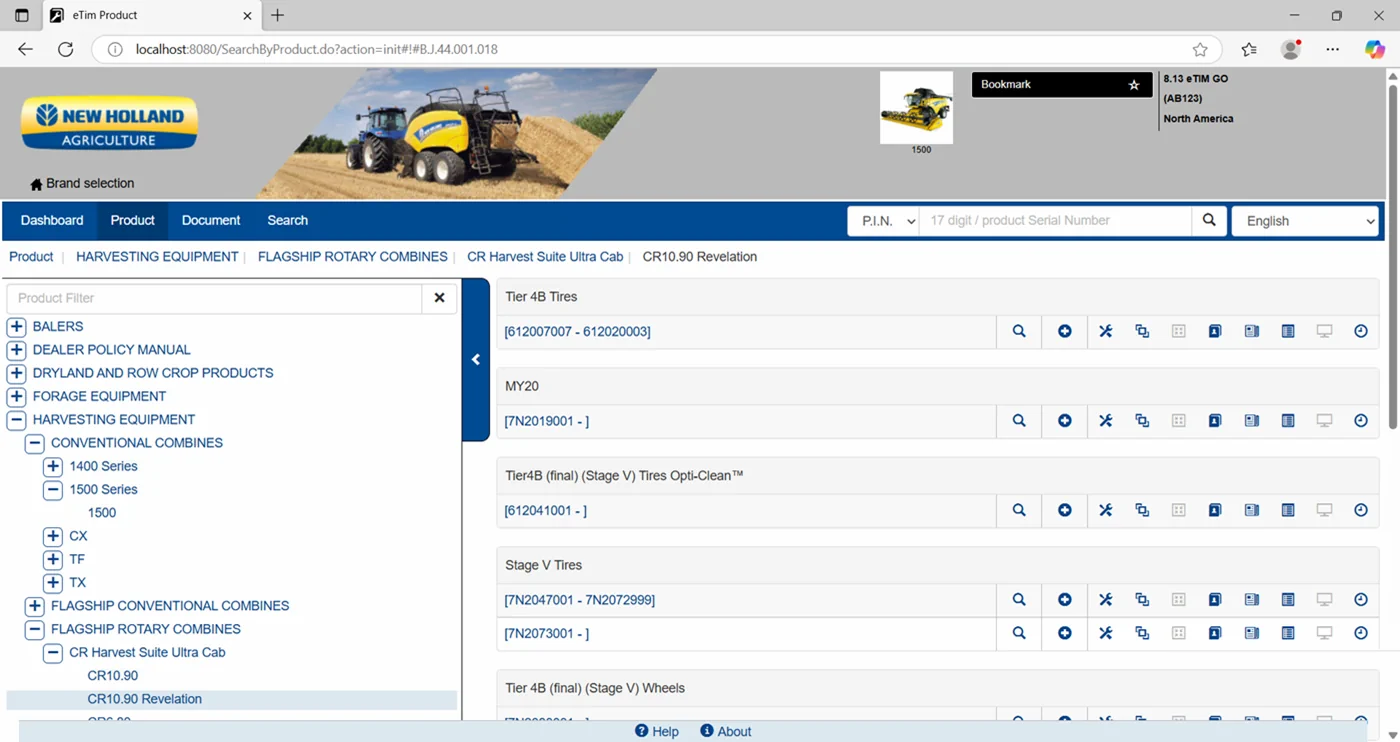Collapse the 1500 Series node
Image resolution: width=1400 pixels, height=742 pixels.
53,490
